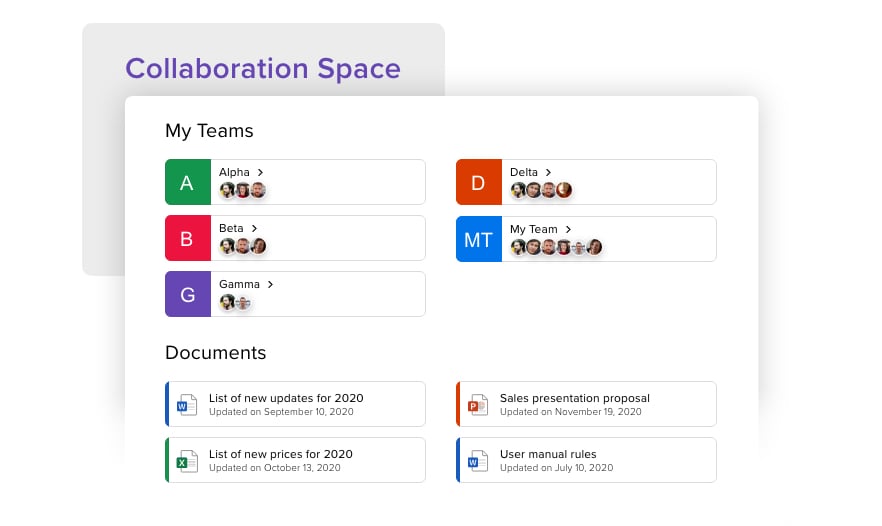
Task: Click the PowerPoint icon for Sales presentation proposal
Action: click(478, 405)
